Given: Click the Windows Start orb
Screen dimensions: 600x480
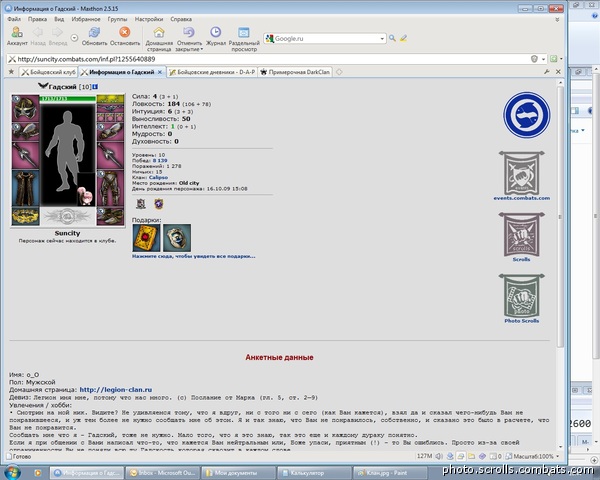Looking at the screenshot, I should (x=13, y=472).
